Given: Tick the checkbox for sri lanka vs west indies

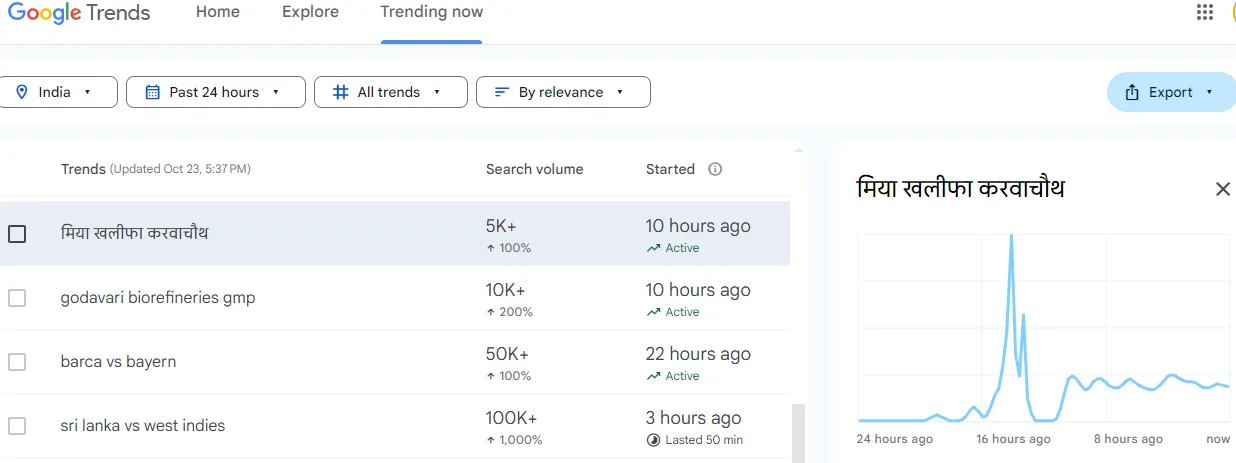Looking at the screenshot, I should 17,426.
